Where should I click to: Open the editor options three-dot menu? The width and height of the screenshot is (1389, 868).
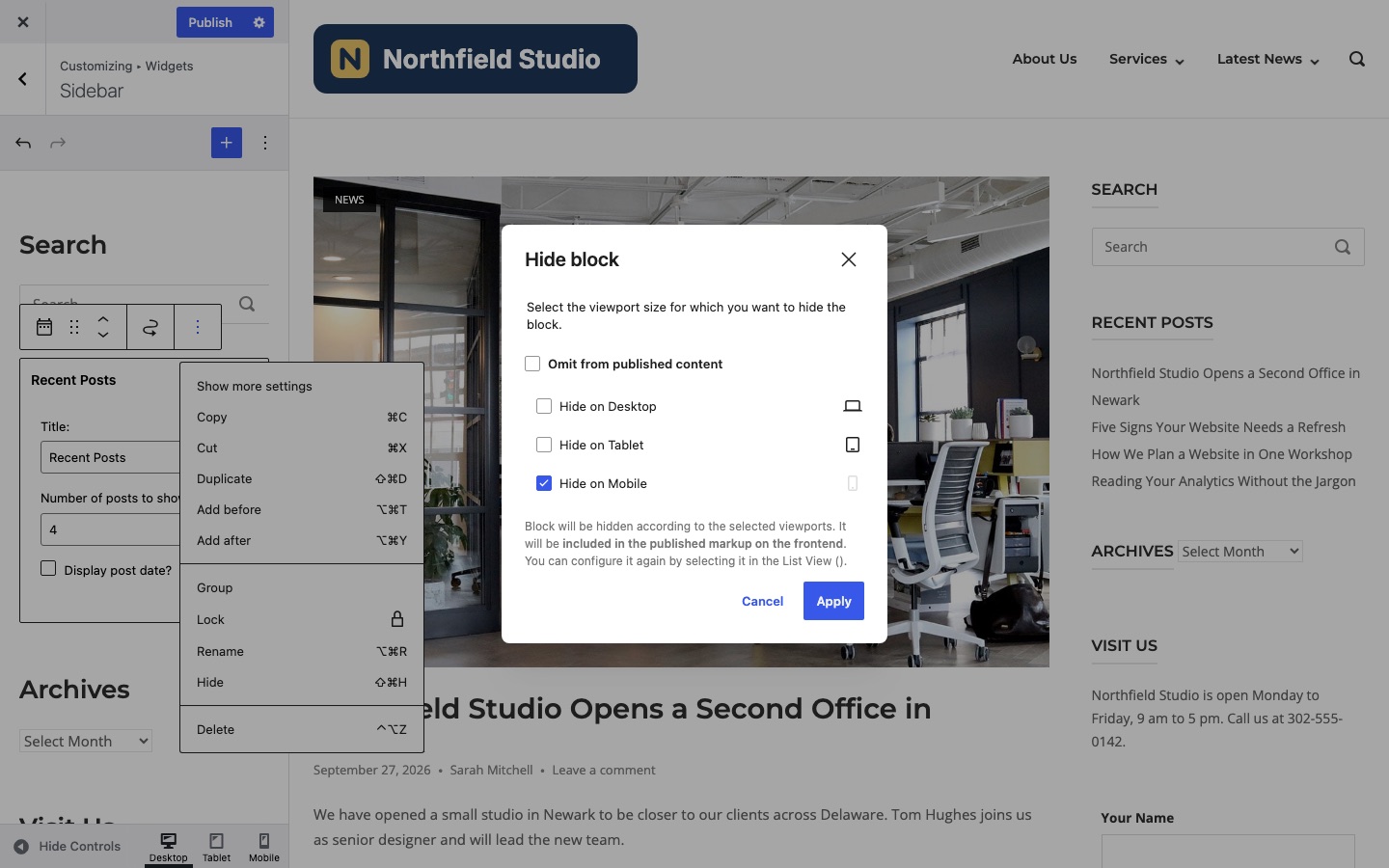click(x=265, y=143)
